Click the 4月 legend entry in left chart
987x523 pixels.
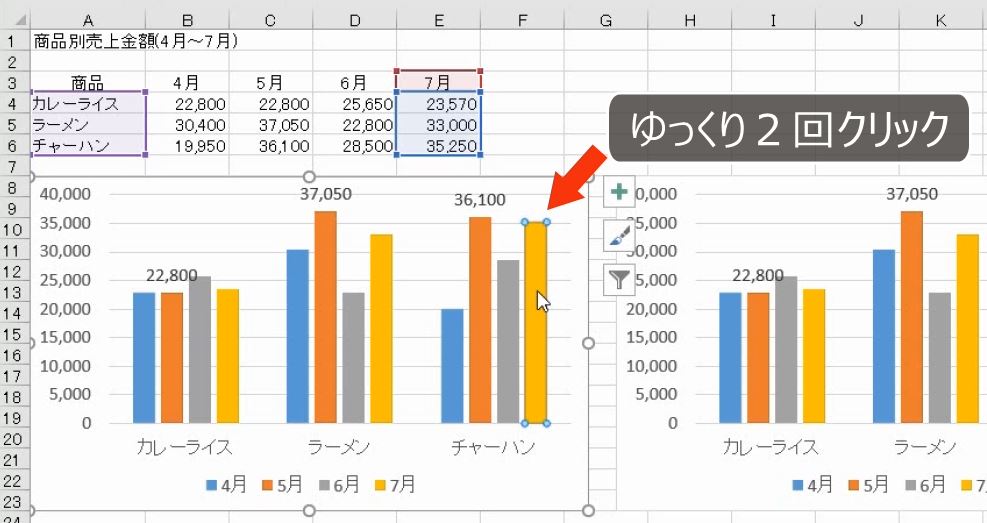227,485
